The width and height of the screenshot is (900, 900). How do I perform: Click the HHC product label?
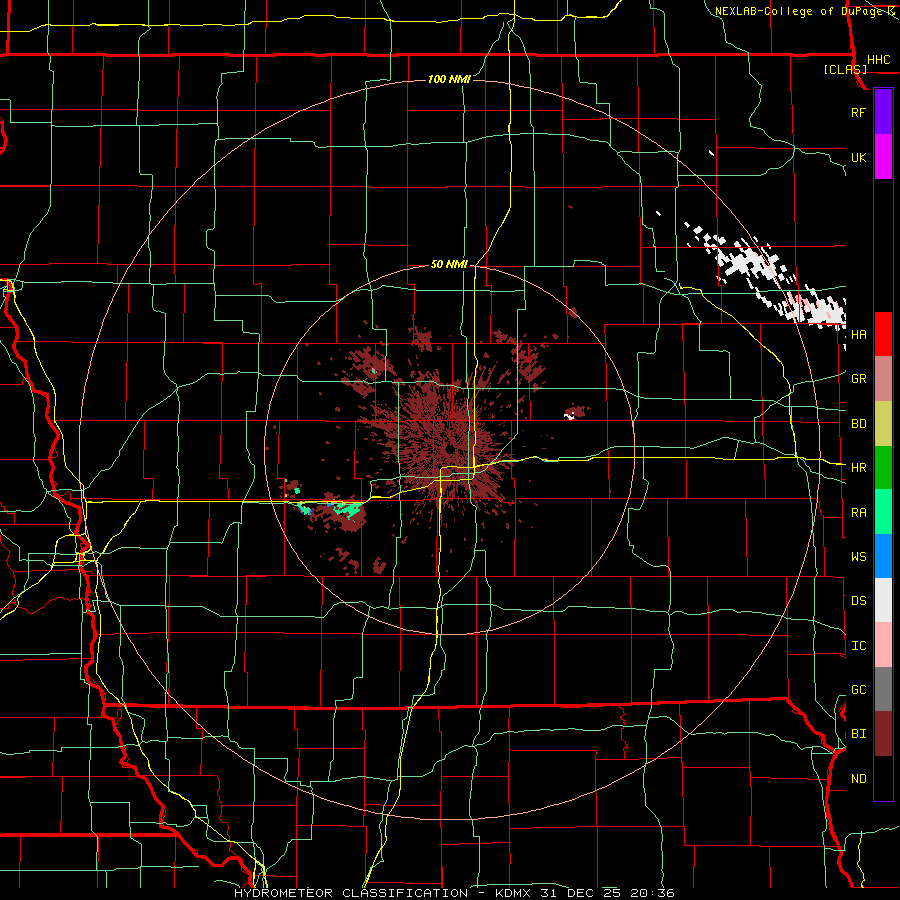tap(878, 60)
